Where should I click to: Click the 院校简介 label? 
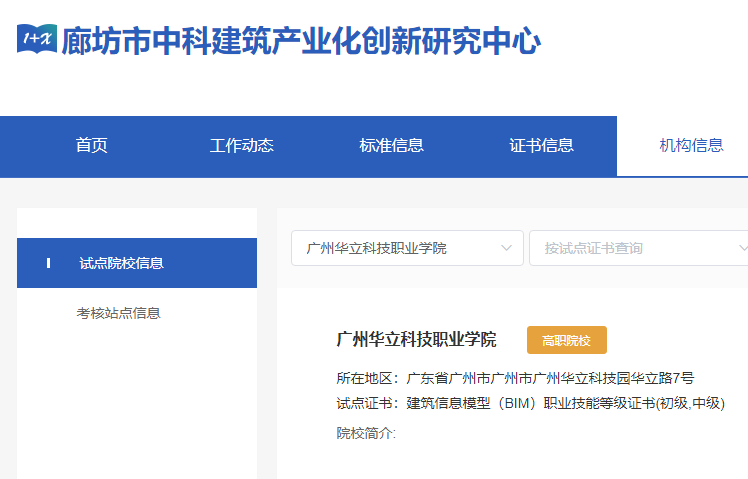tap(366, 433)
